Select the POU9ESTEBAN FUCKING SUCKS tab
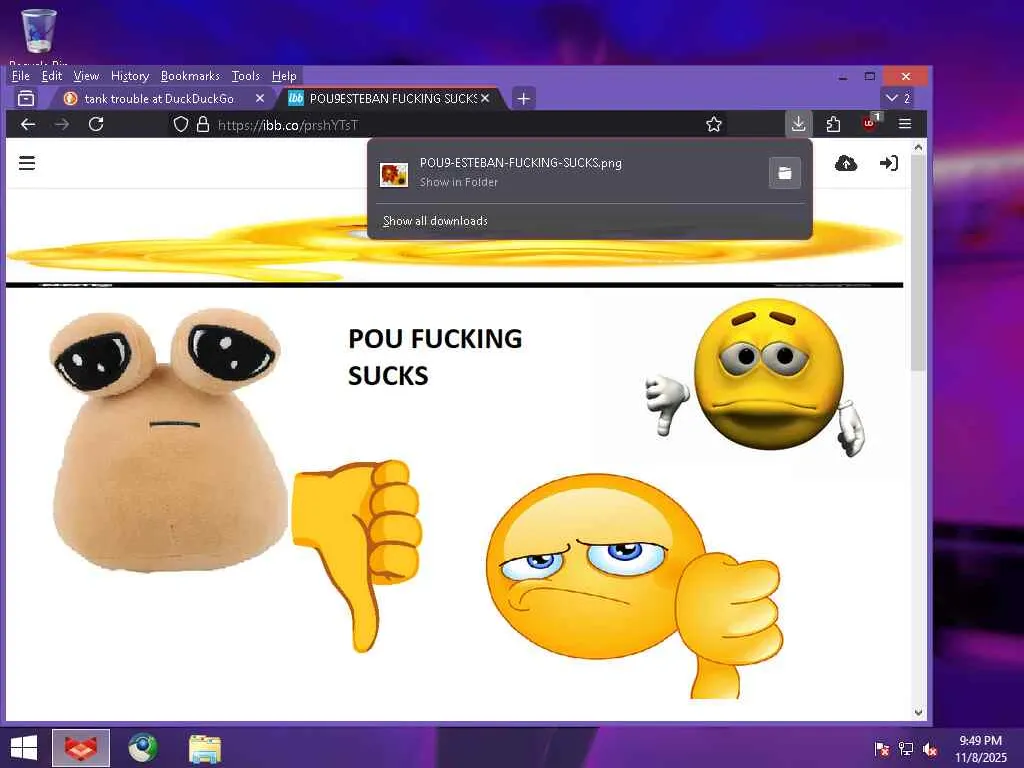 (391, 99)
